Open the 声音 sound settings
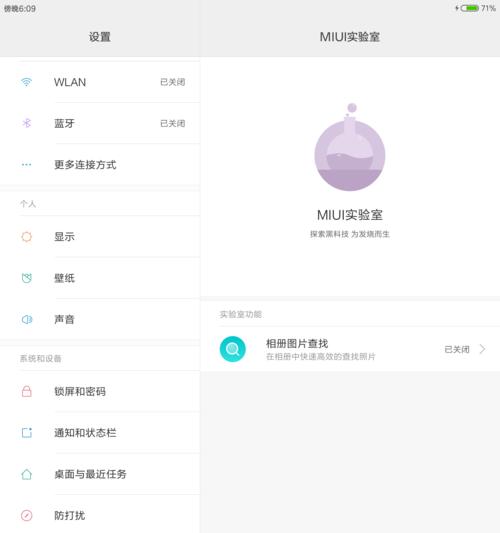This screenshot has height=533, width=500. tap(100, 319)
